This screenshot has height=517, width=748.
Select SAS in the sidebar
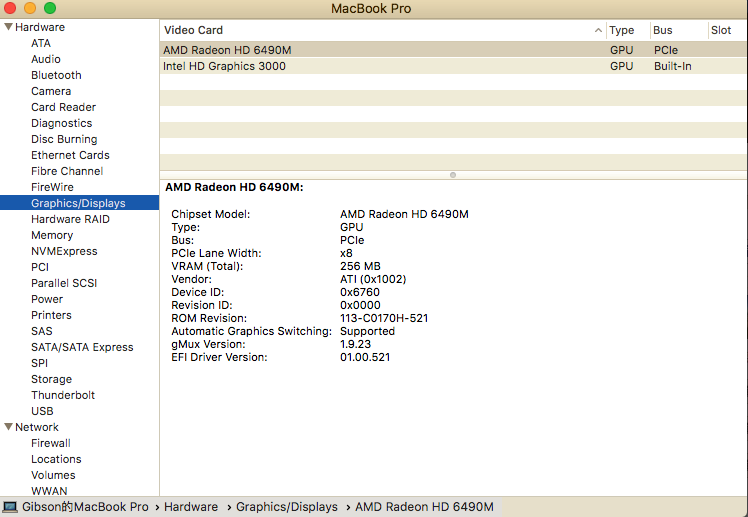coord(42,331)
